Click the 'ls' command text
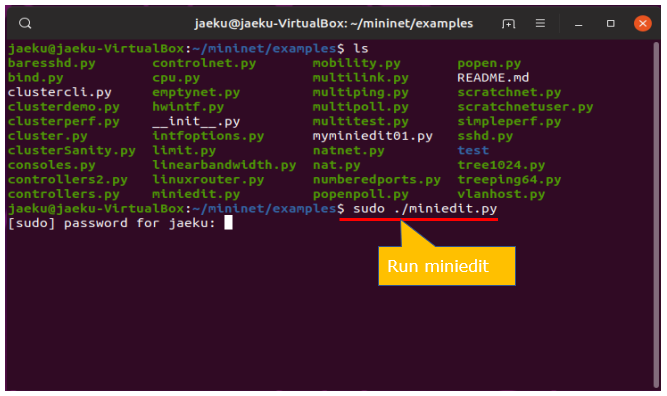The image size is (667, 396). [361, 48]
